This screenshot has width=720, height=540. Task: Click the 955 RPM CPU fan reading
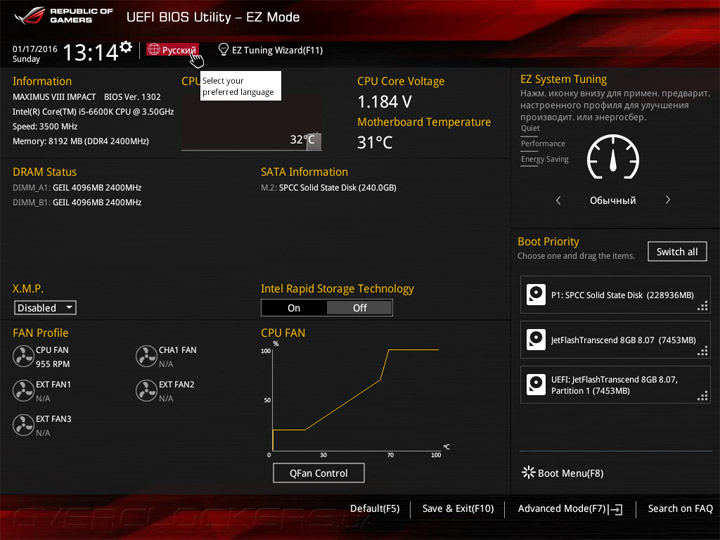click(x=53, y=364)
